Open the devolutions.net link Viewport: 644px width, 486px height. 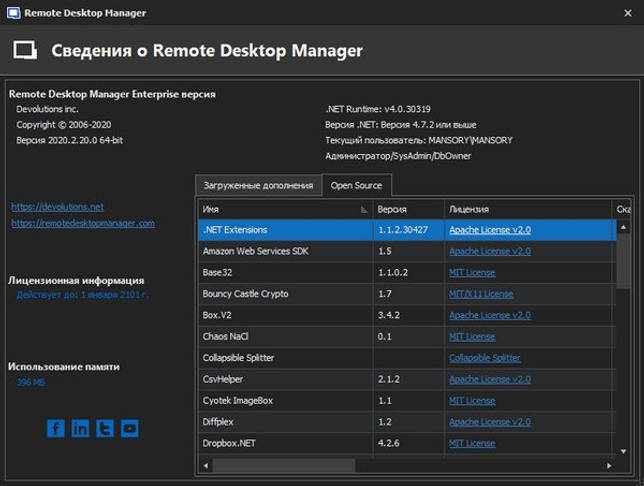point(58,207)
